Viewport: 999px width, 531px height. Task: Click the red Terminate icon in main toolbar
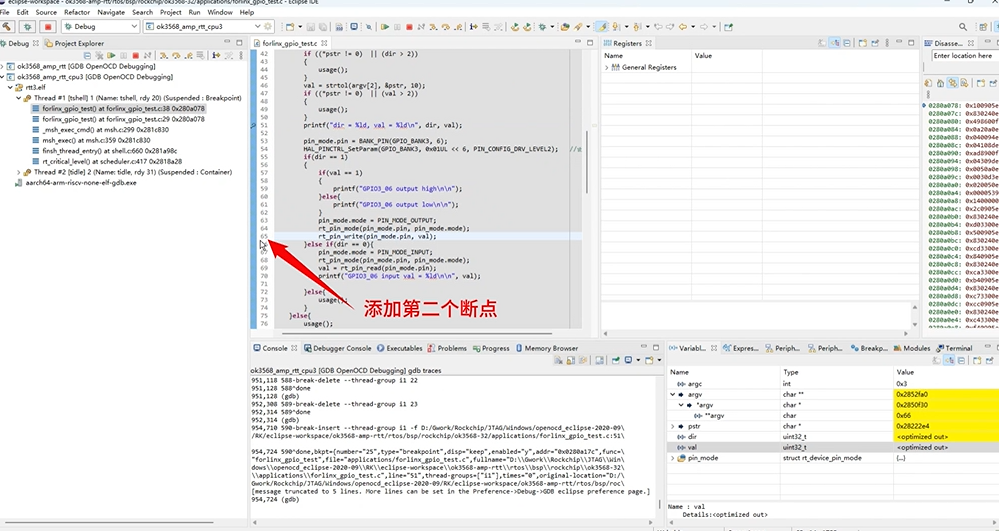(x=411, y=27)
